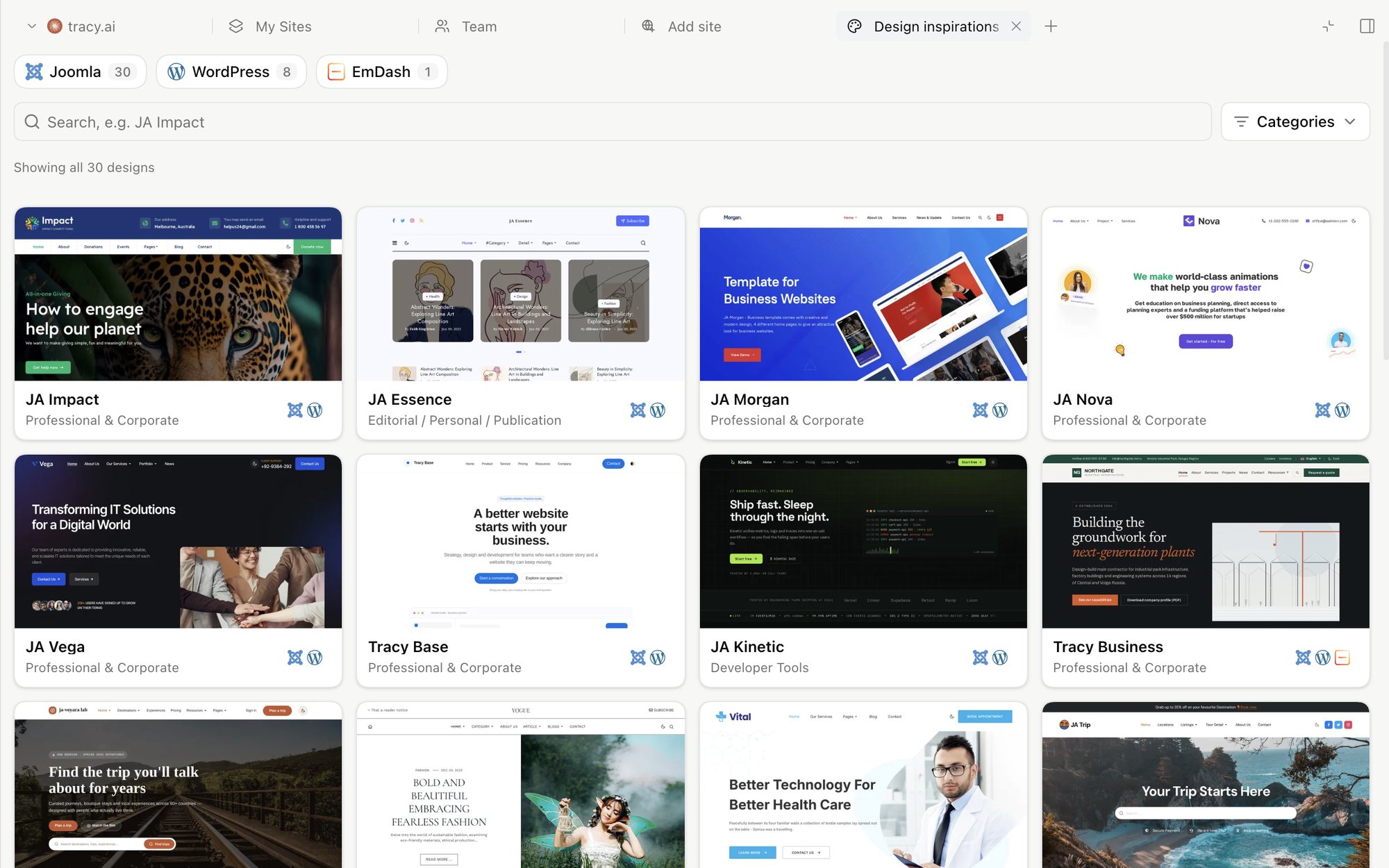The image size is (1389, 868).
Task: Open the JA Impact design thumbnail
Action: (x=178, y=294)
